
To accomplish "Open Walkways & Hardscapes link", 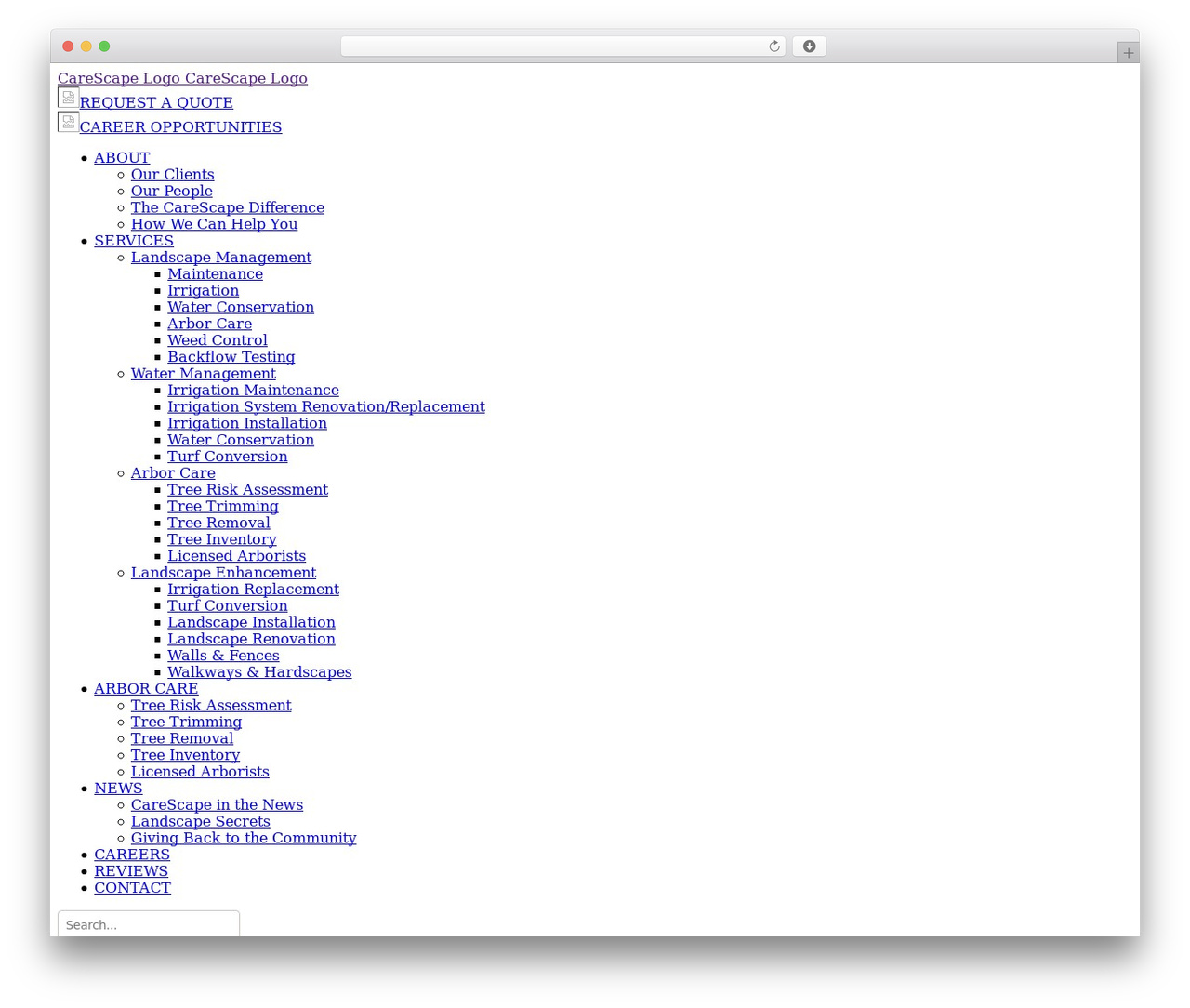I will (x=259, y=672).
